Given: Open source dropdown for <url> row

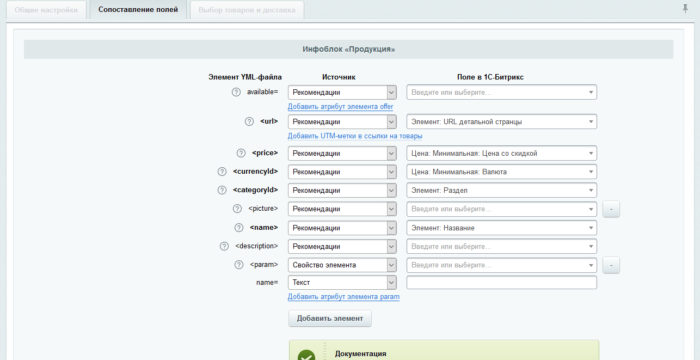Looking at the screenshot, I should (x=342, y=121).
